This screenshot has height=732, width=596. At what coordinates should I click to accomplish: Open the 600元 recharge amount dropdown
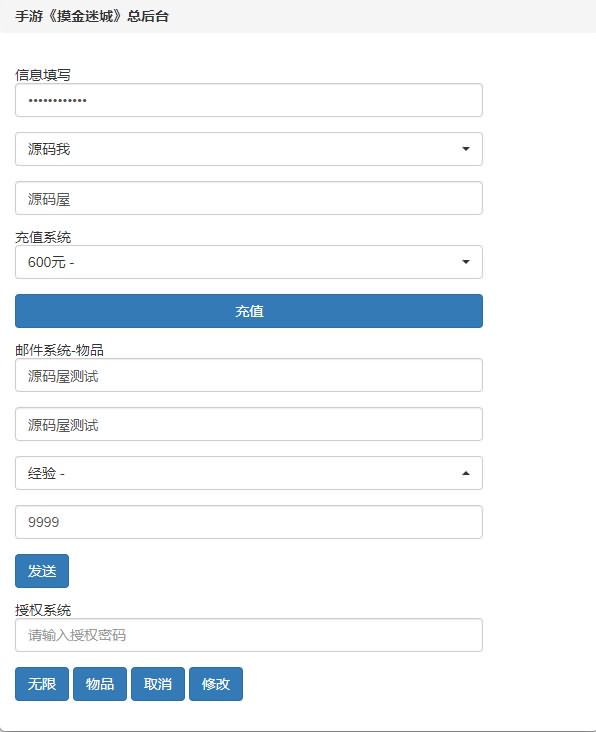(249, 262)
